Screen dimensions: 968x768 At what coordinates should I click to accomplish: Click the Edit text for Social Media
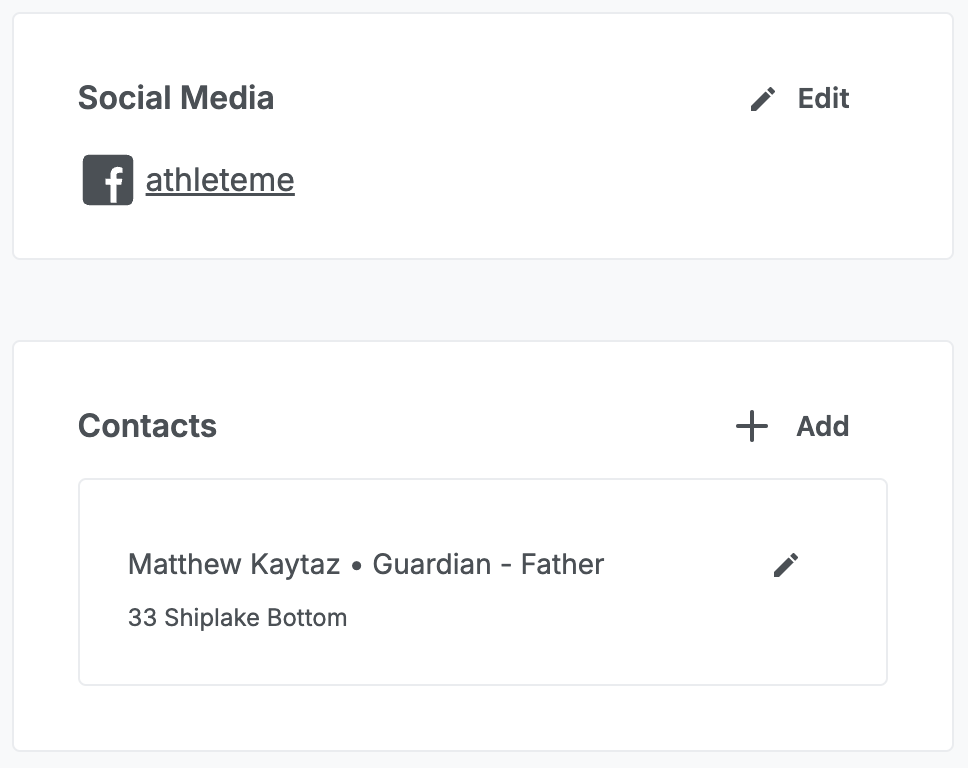823,99
